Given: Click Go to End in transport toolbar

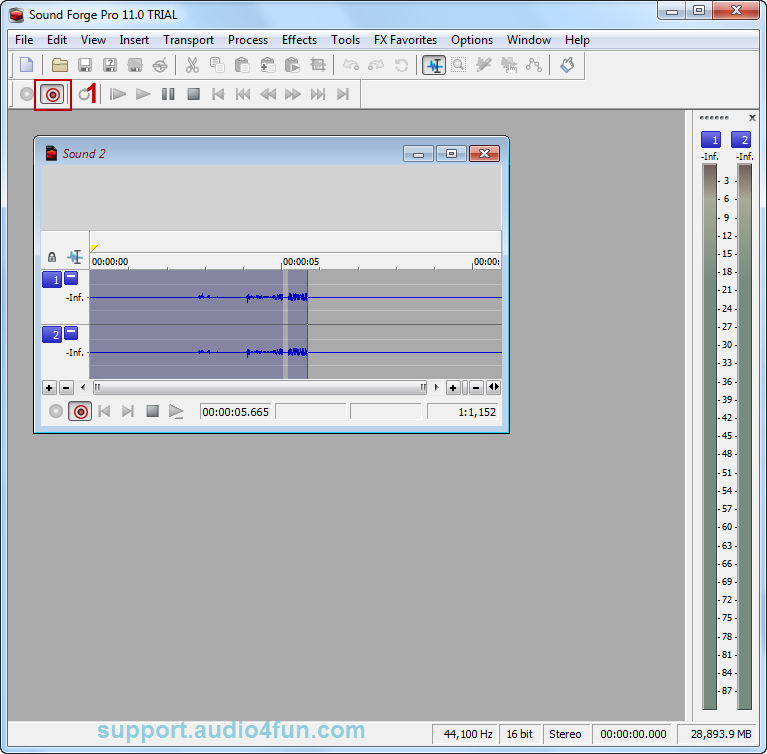Looking at the screenshot, I should point(343,94).
